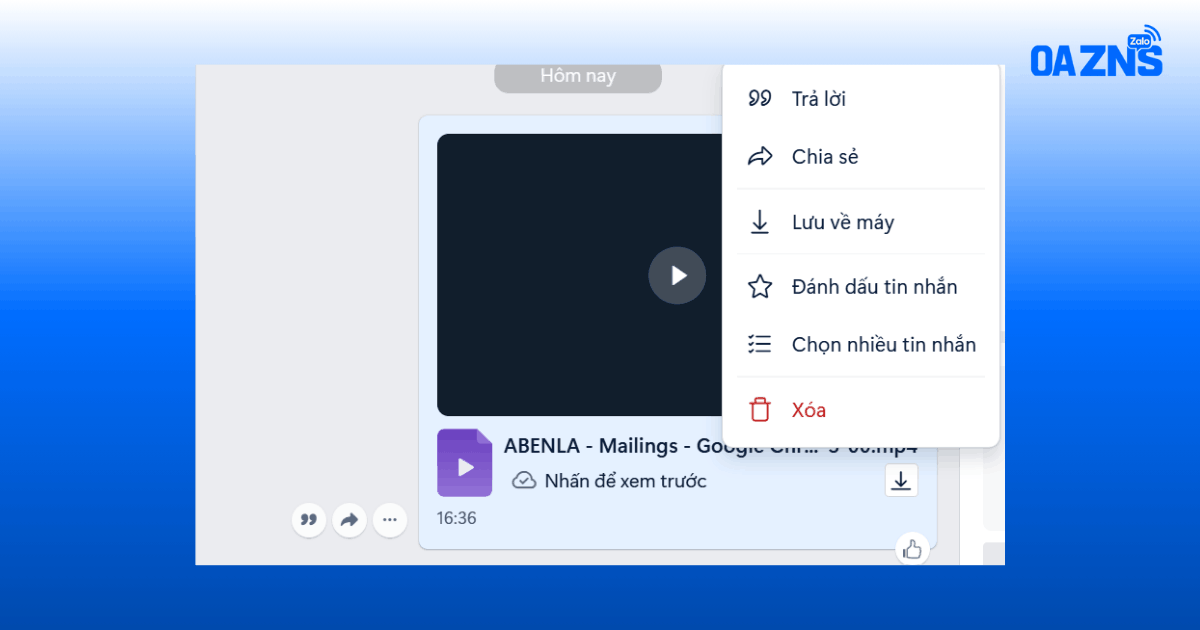Click the star icon for Đánh dấu tin nhắn
1200x630 pixels.
[760, 287]
